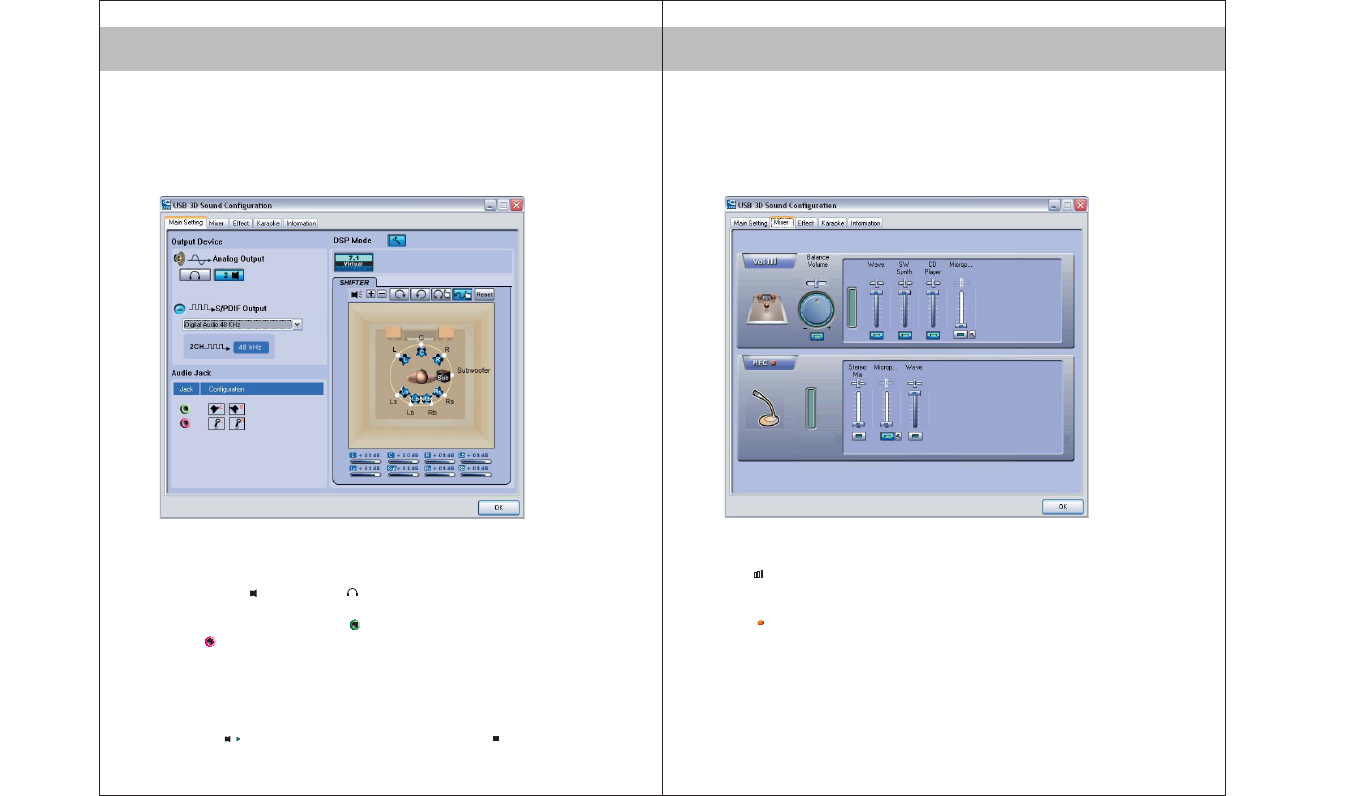This screenshot has height=796, width=1346.
Task: Toggle mute under playback Wave slider
Action: pyautogui.click(x=877, y=335)
